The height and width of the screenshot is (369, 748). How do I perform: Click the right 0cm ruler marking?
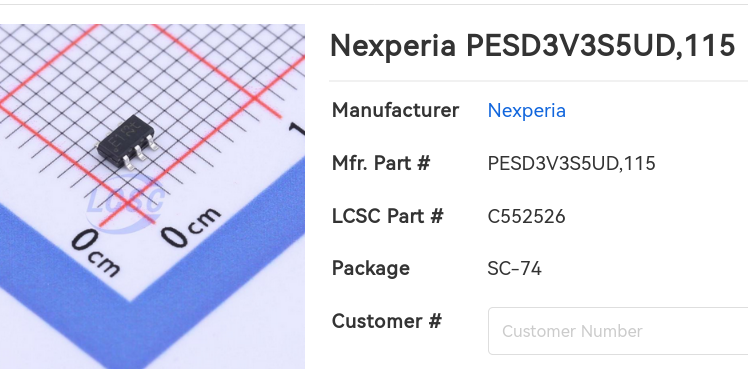[190, 227]
